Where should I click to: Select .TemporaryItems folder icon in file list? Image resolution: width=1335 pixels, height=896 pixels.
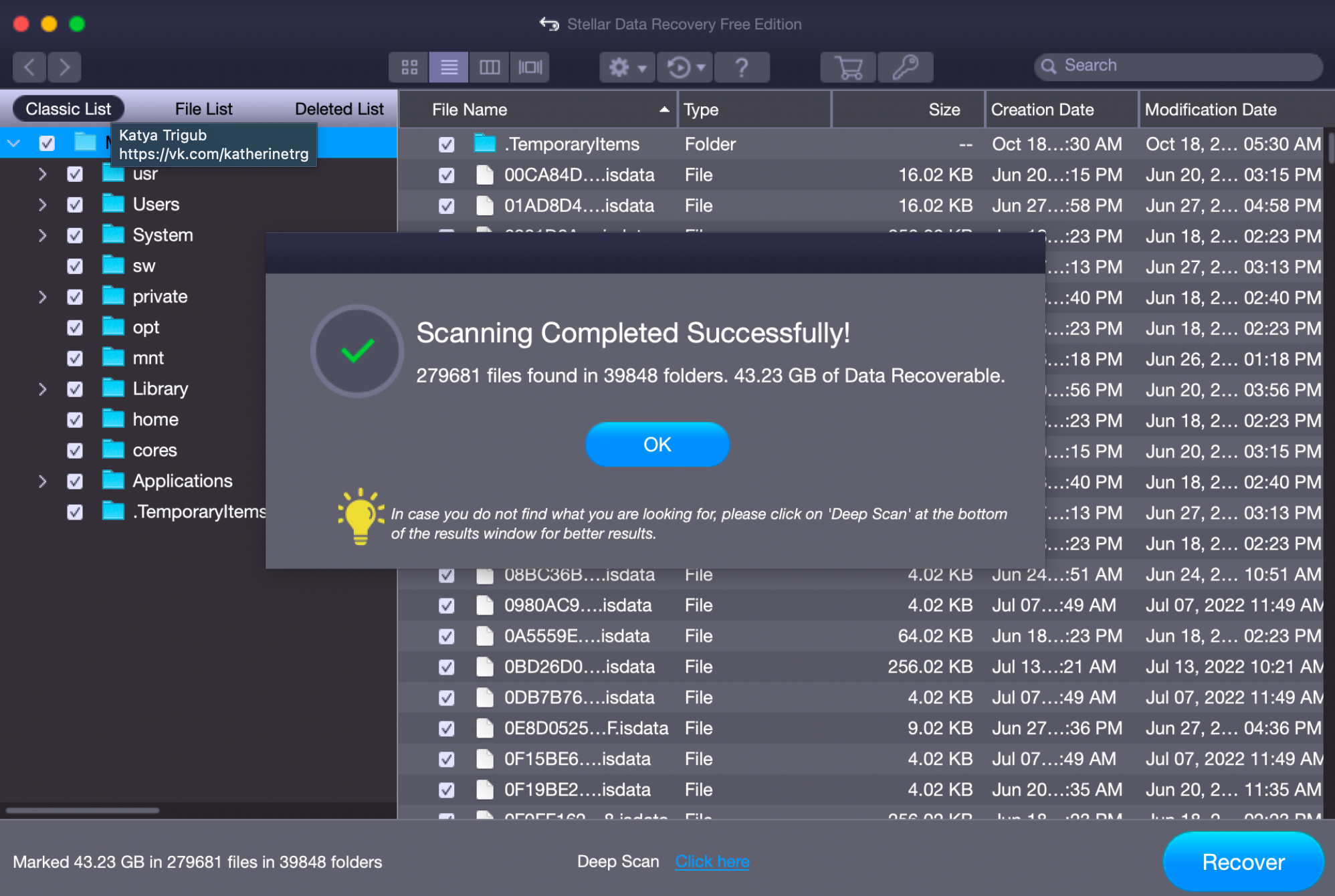point(485,143)
